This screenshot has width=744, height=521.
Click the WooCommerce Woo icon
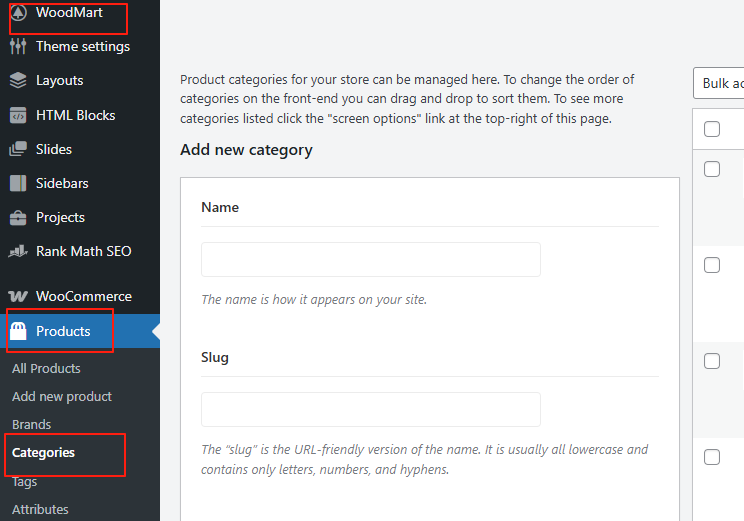[18, 296]
